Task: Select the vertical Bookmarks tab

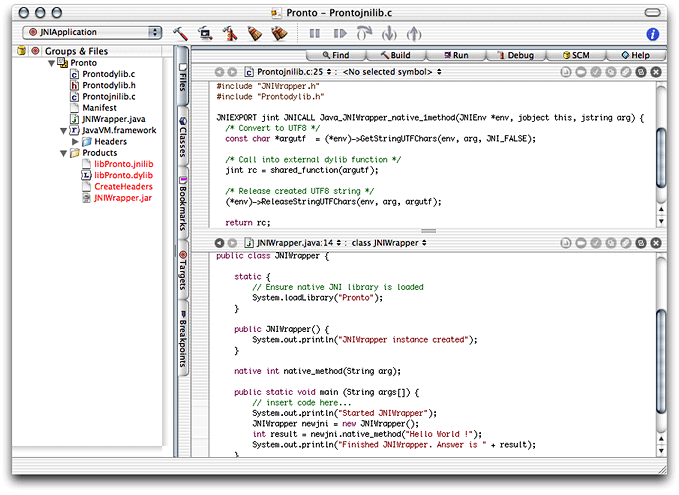Action: coord(183,204)
